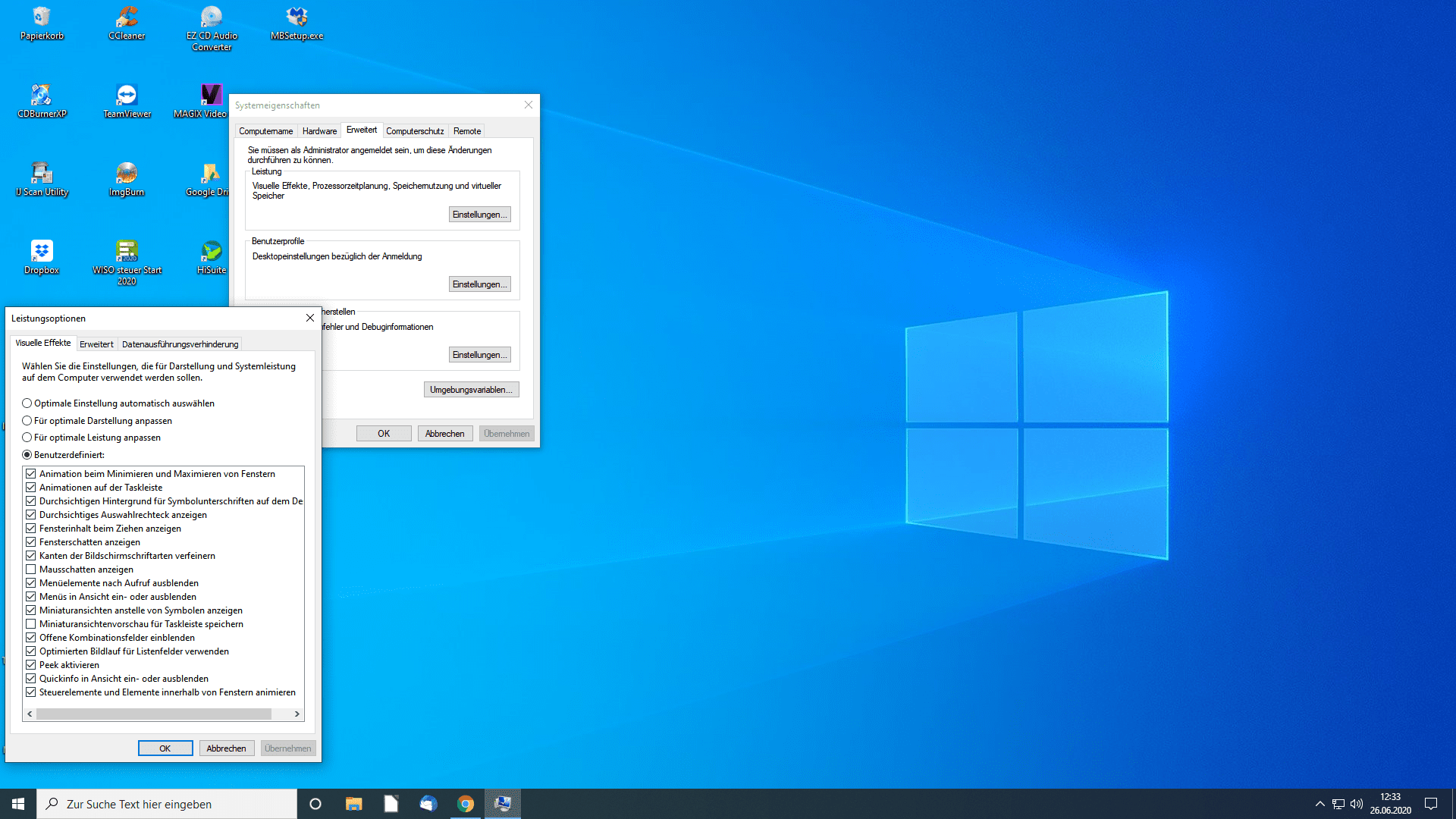Image resolution: width=1456 pixels, height=819 pixels.
Task: Select the Dropbox desktop icon
Action: pyautogui.click(x=42, y=257)
